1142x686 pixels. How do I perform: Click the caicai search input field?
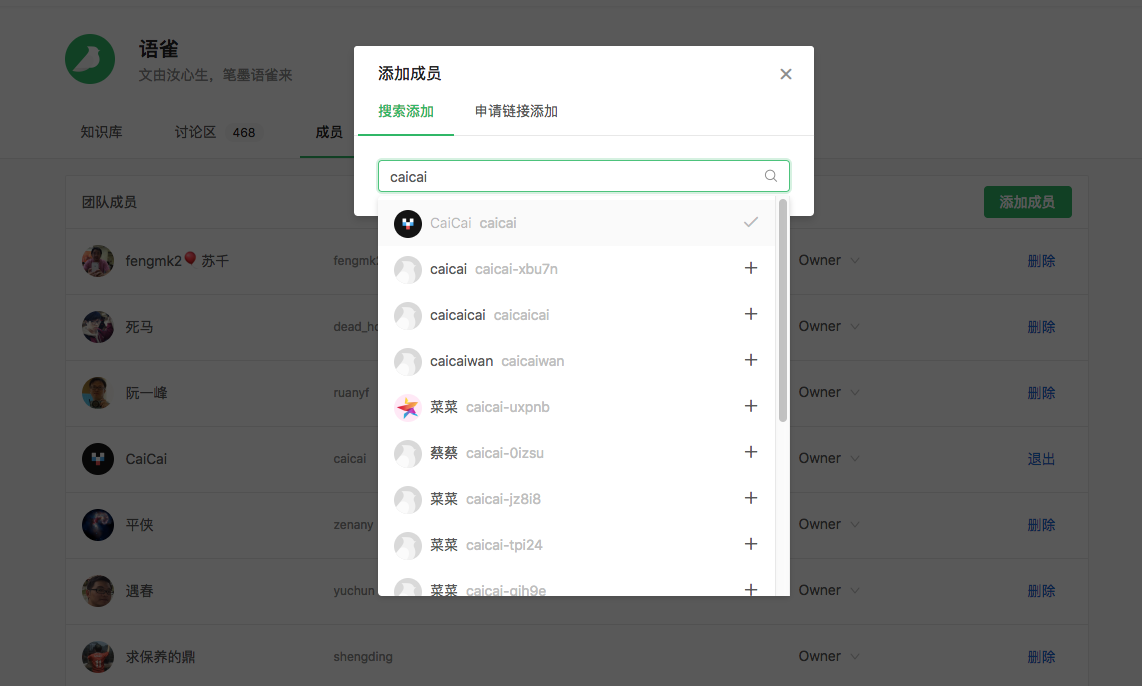[x=570, y=176]
